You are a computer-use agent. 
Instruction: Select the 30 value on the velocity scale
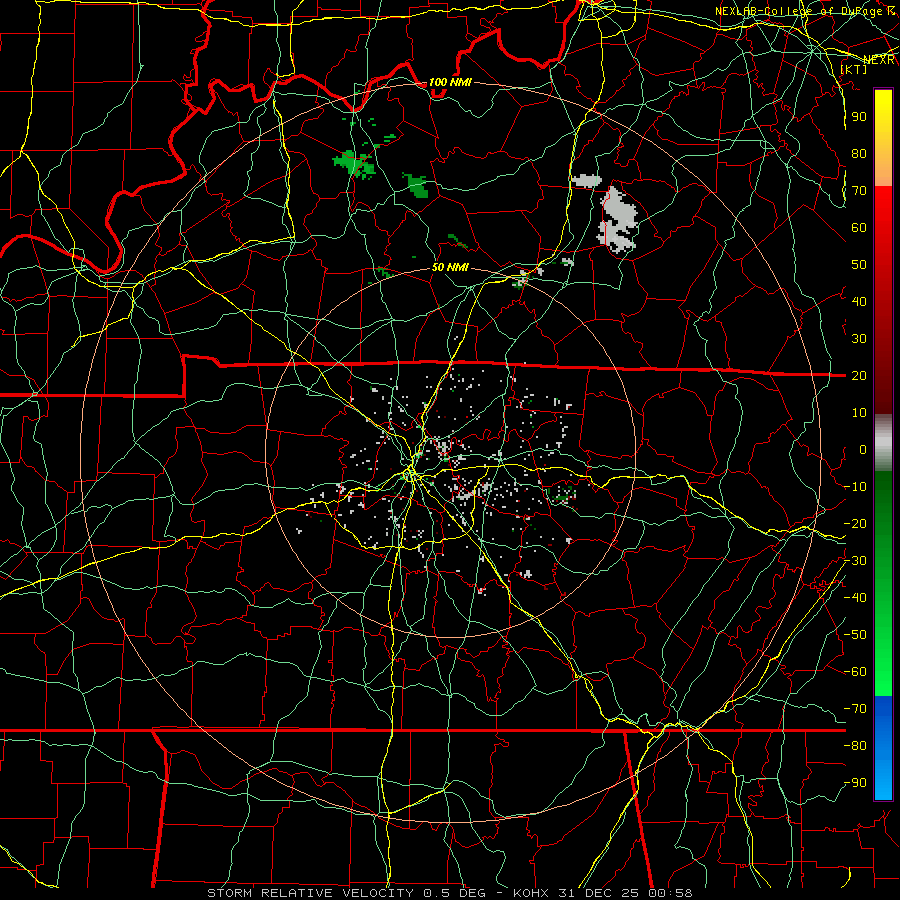pos(859,339)
